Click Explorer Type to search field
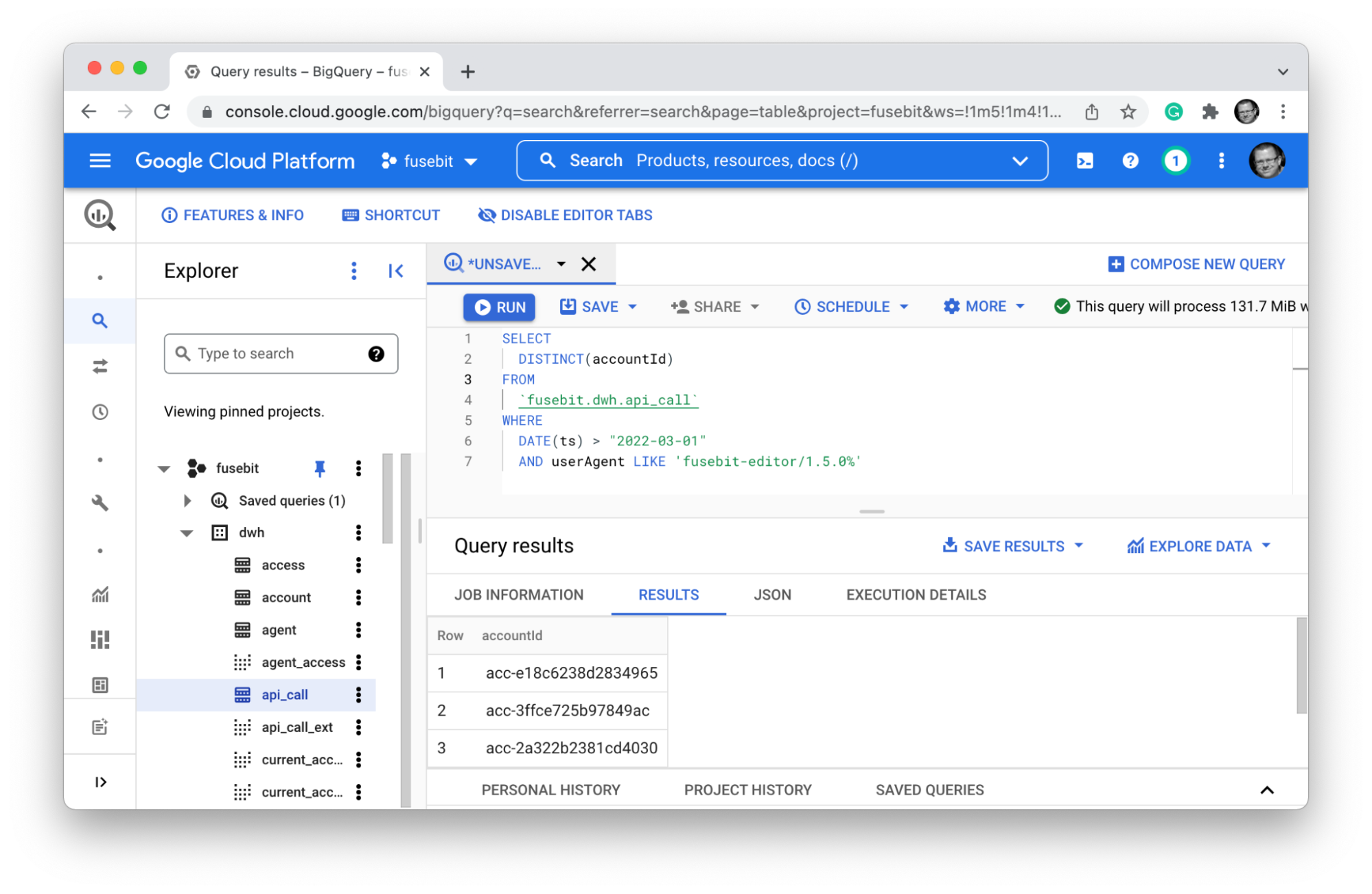Viewport: 1372px width, 894px height. coord(281,353)
